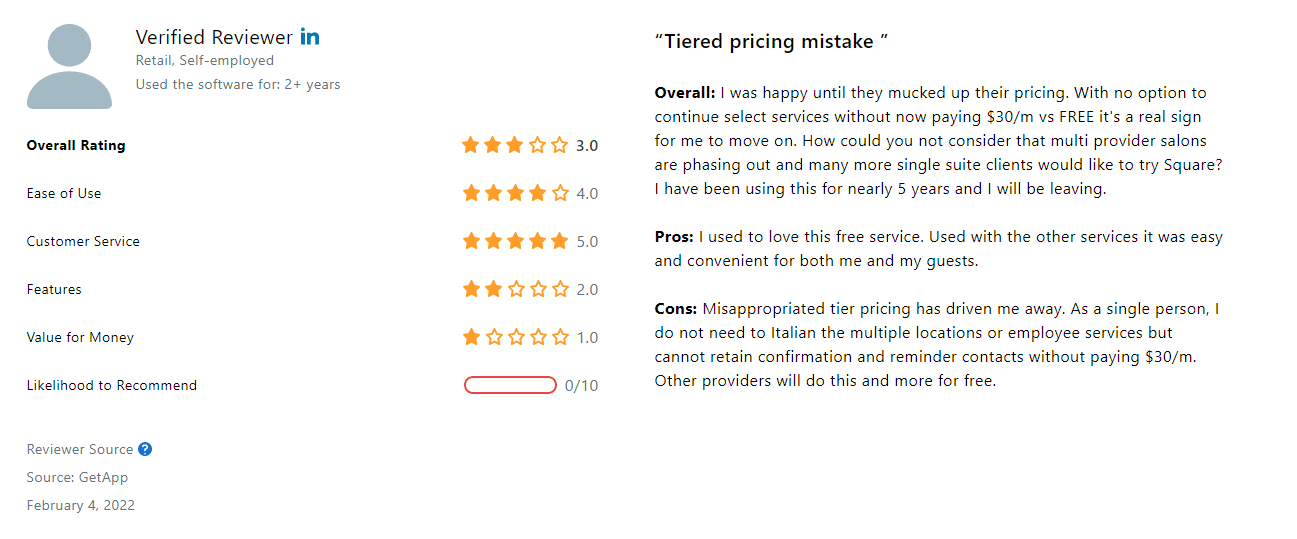
Task: Click the Source: GetApp text
Action: tap(77, 477)
